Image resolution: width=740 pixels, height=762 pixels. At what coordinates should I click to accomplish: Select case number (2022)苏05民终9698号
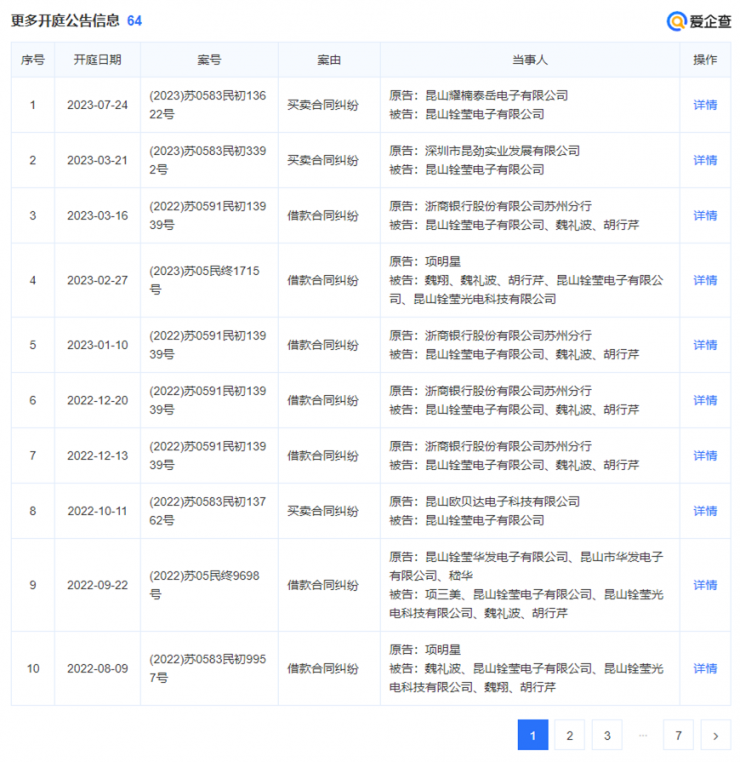coord(205,585)
